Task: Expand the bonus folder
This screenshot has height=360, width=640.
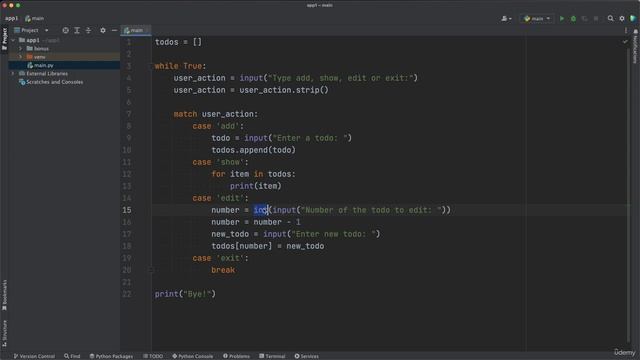Action: [x=20, y=48]
